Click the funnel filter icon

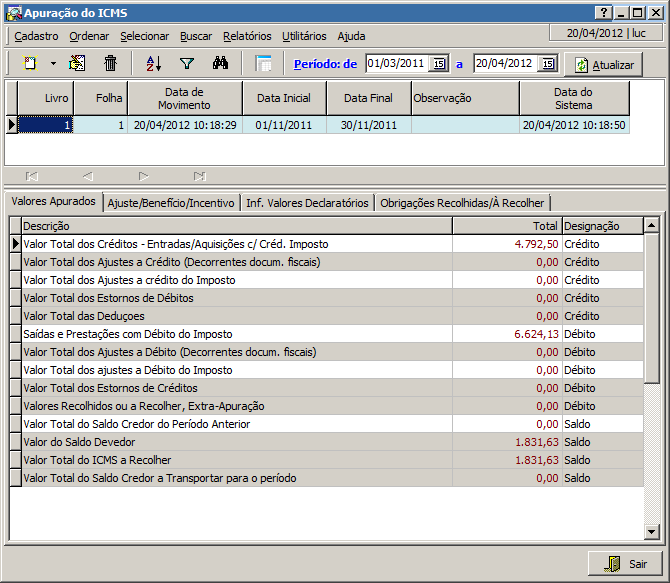186,63
